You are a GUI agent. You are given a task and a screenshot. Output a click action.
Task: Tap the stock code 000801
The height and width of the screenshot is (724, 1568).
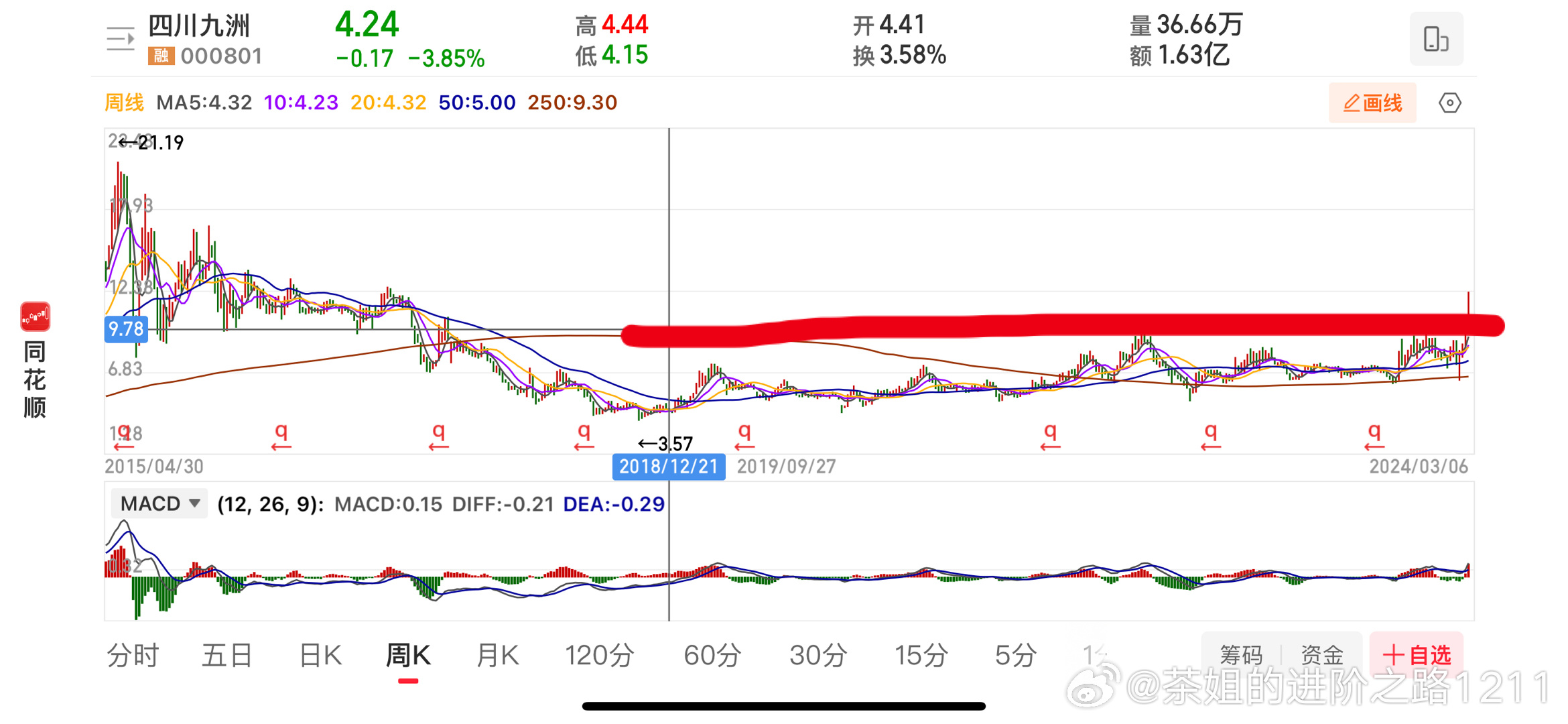222,56
